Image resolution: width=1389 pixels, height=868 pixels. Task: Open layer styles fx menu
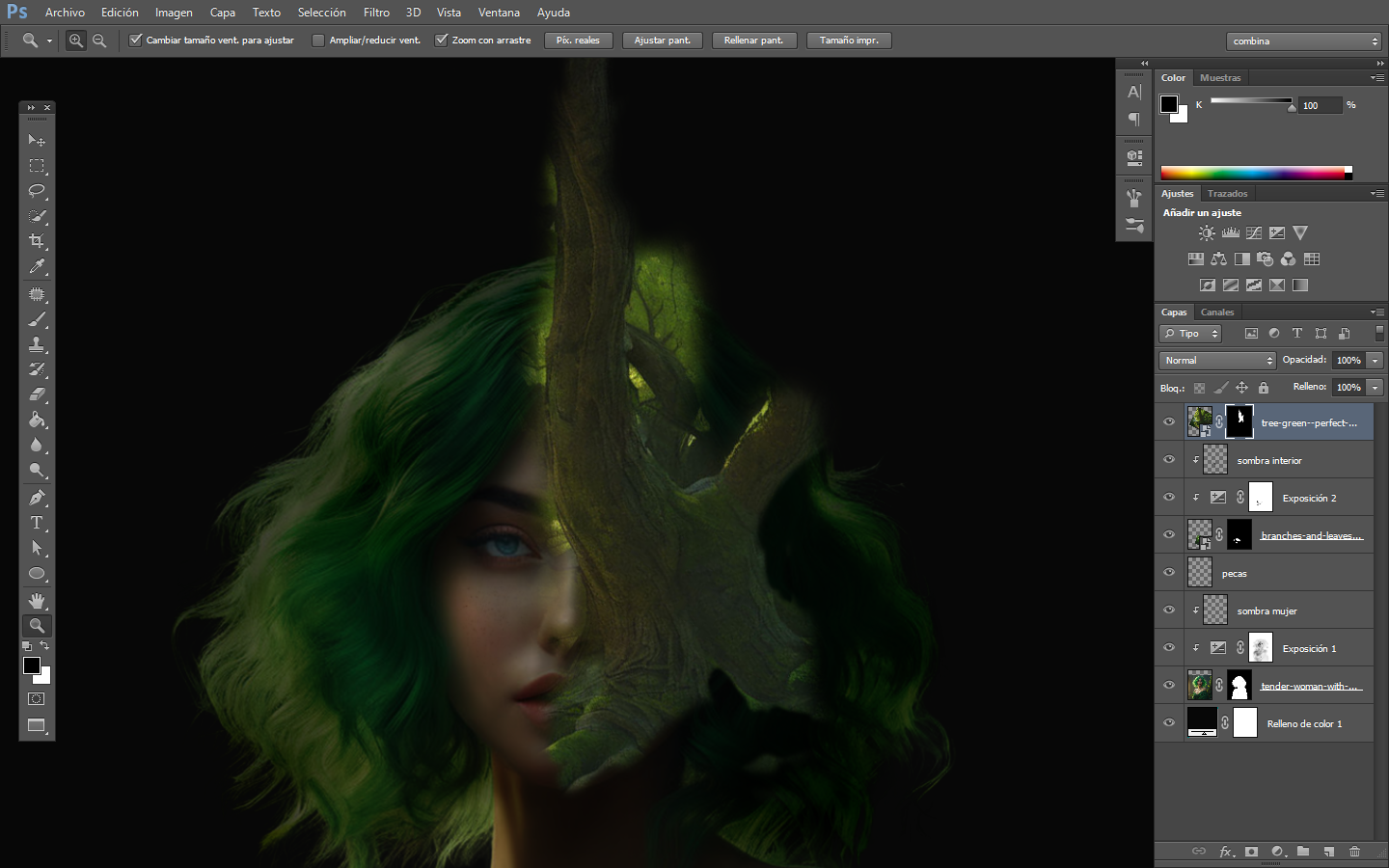(x=1226, y=852)
